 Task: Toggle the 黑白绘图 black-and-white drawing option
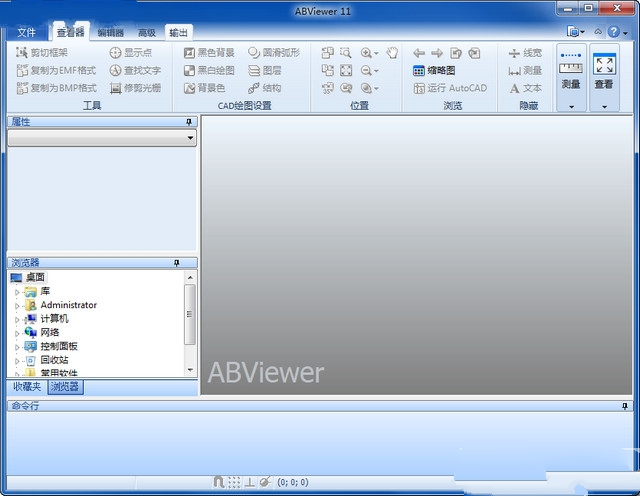[x=209, y=70]
